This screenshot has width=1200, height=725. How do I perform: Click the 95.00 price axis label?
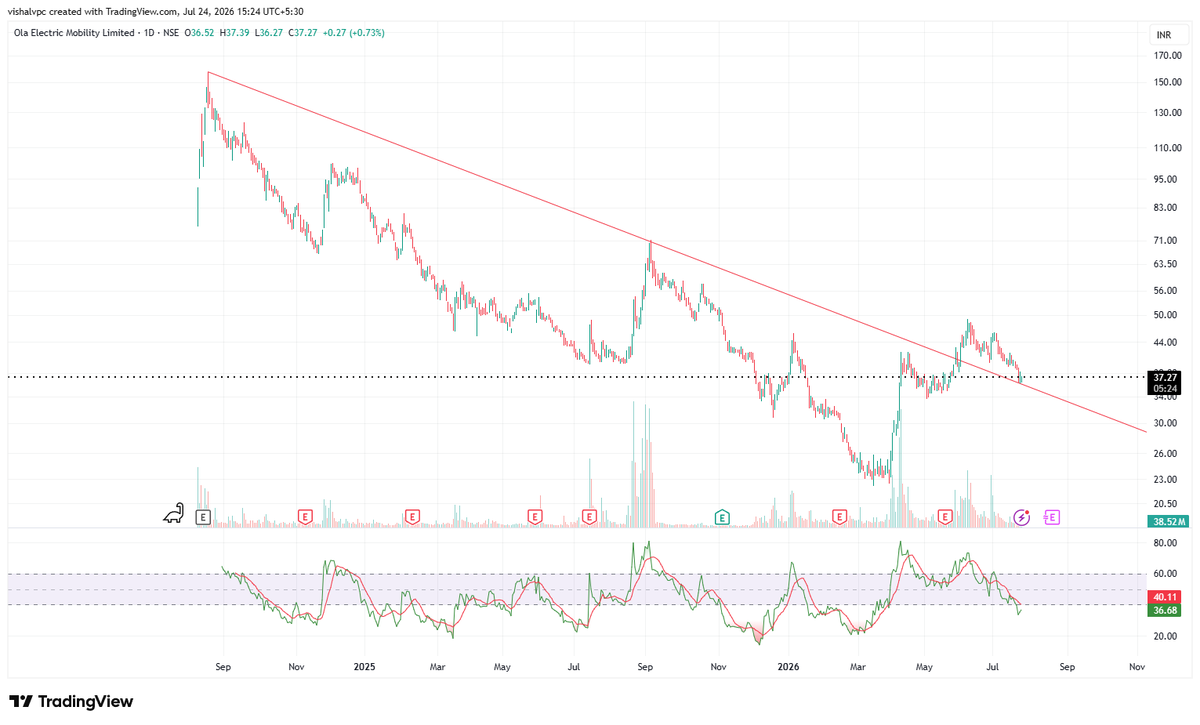coord(1166,180)
